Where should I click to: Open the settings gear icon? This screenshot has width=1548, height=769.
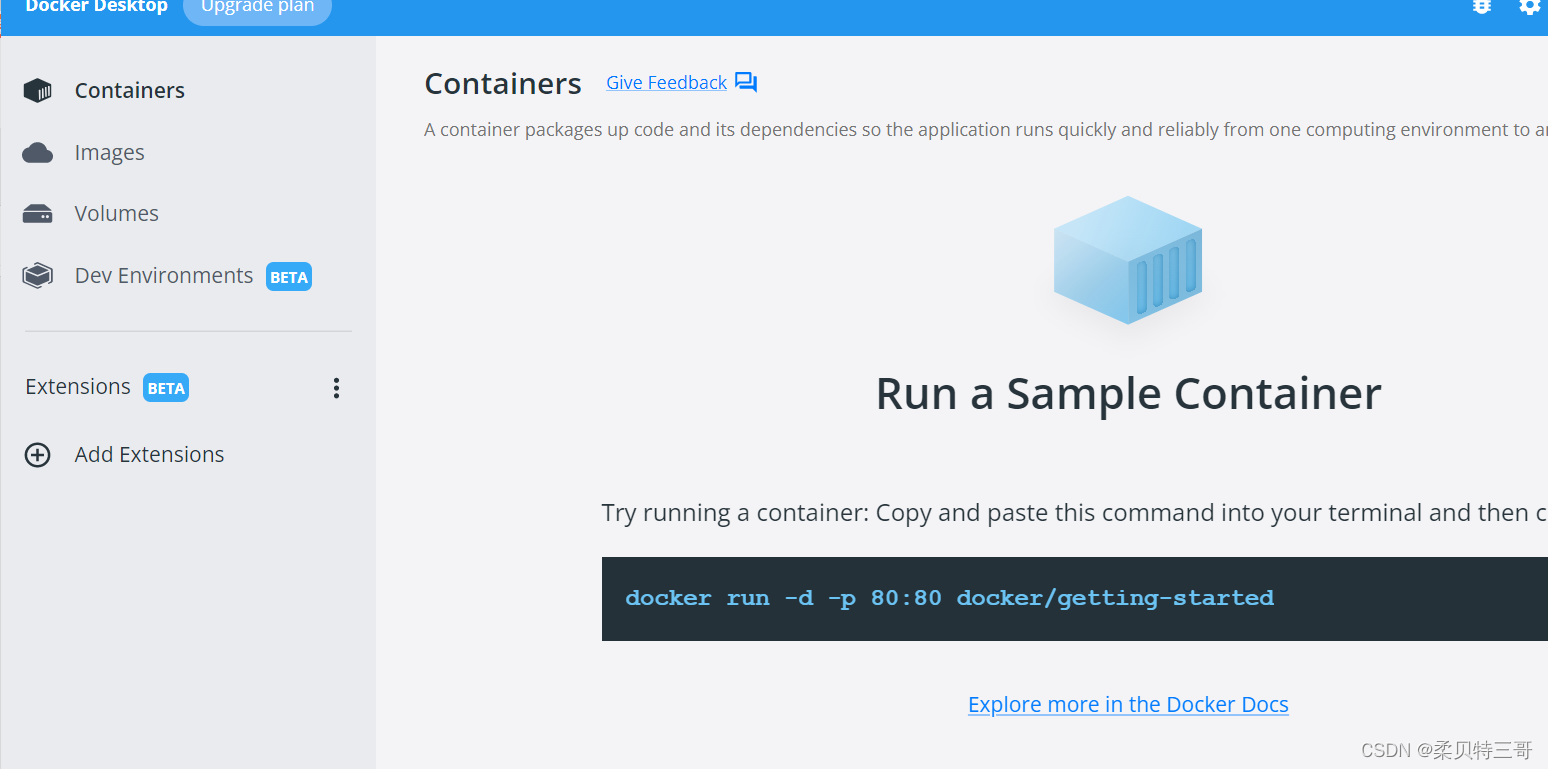(1530, 7)
